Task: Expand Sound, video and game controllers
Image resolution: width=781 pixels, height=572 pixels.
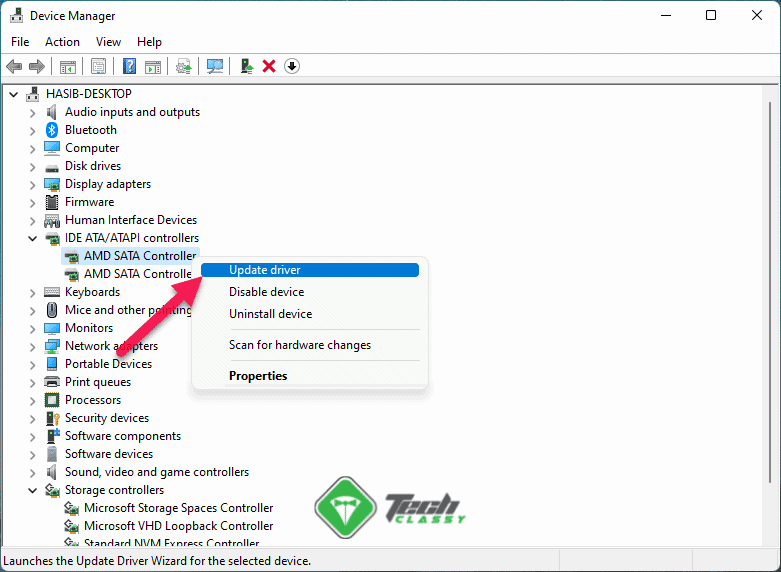Action: [x=32, y=473]
